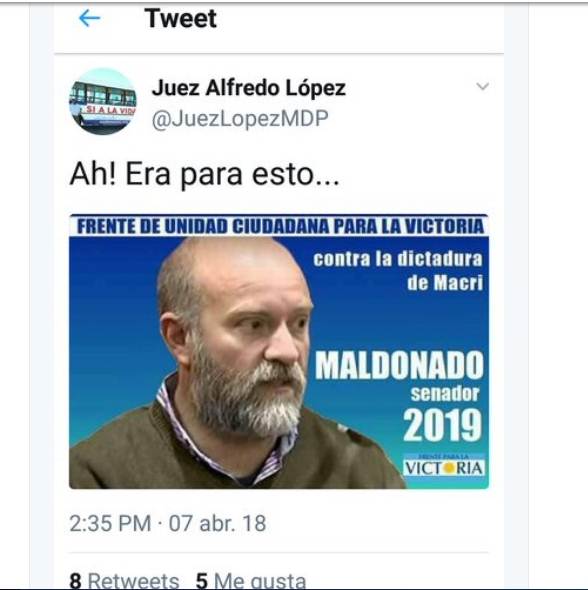Click the Tweet header title
The image size is (588, 590).
pyautogui.click(x=181, y=18)
